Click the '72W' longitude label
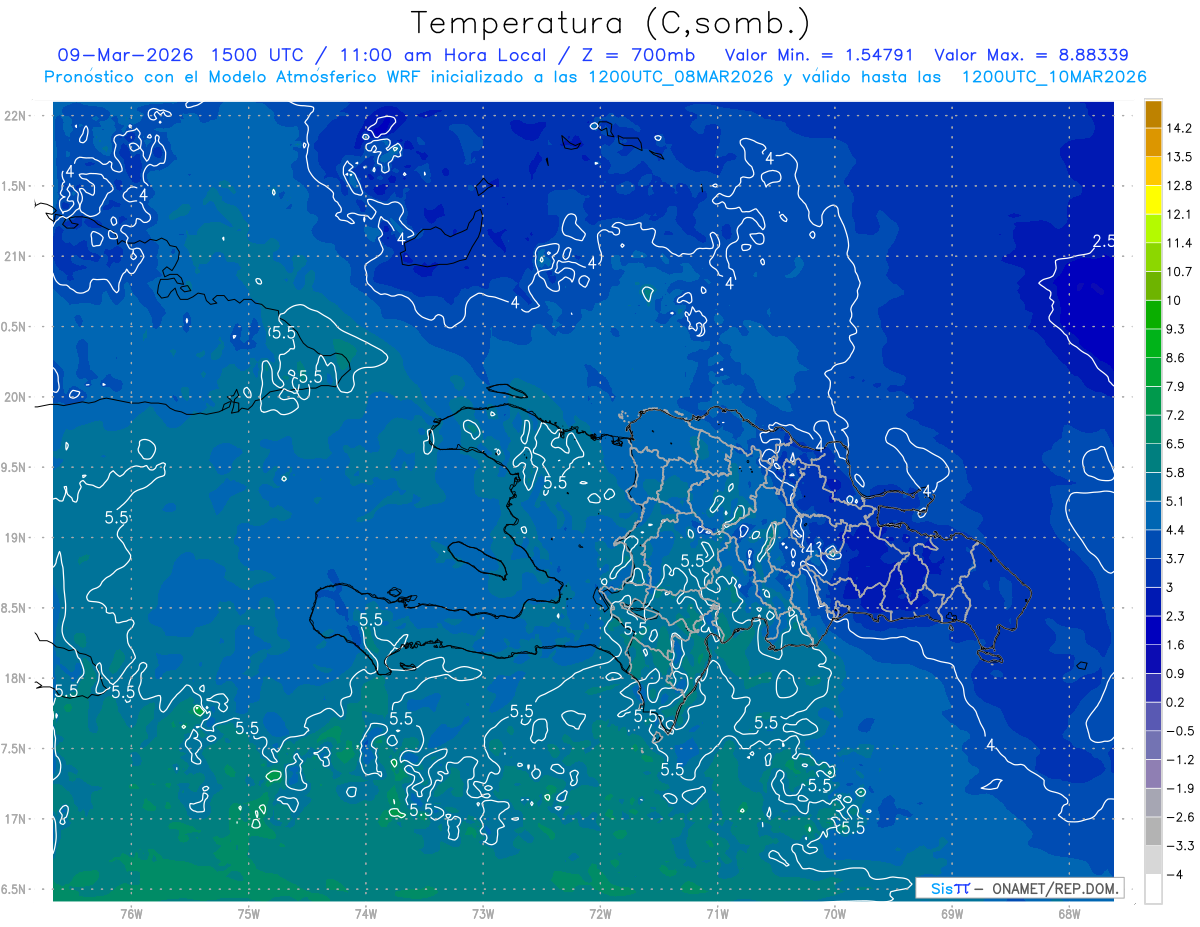 click(600, 914)
